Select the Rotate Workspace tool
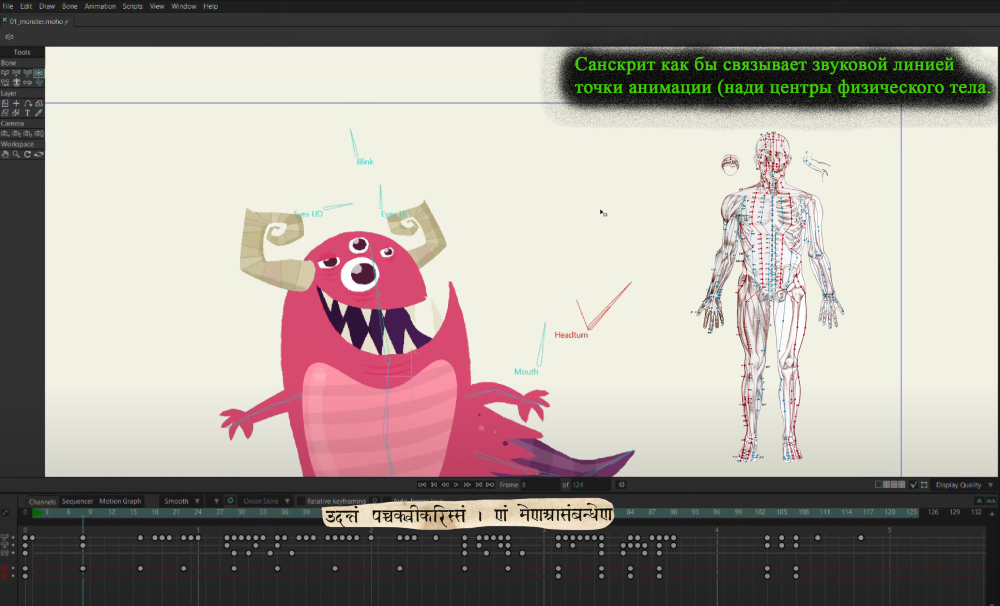The height and width of the screenshot is (606, 1000). click(27, 154)
